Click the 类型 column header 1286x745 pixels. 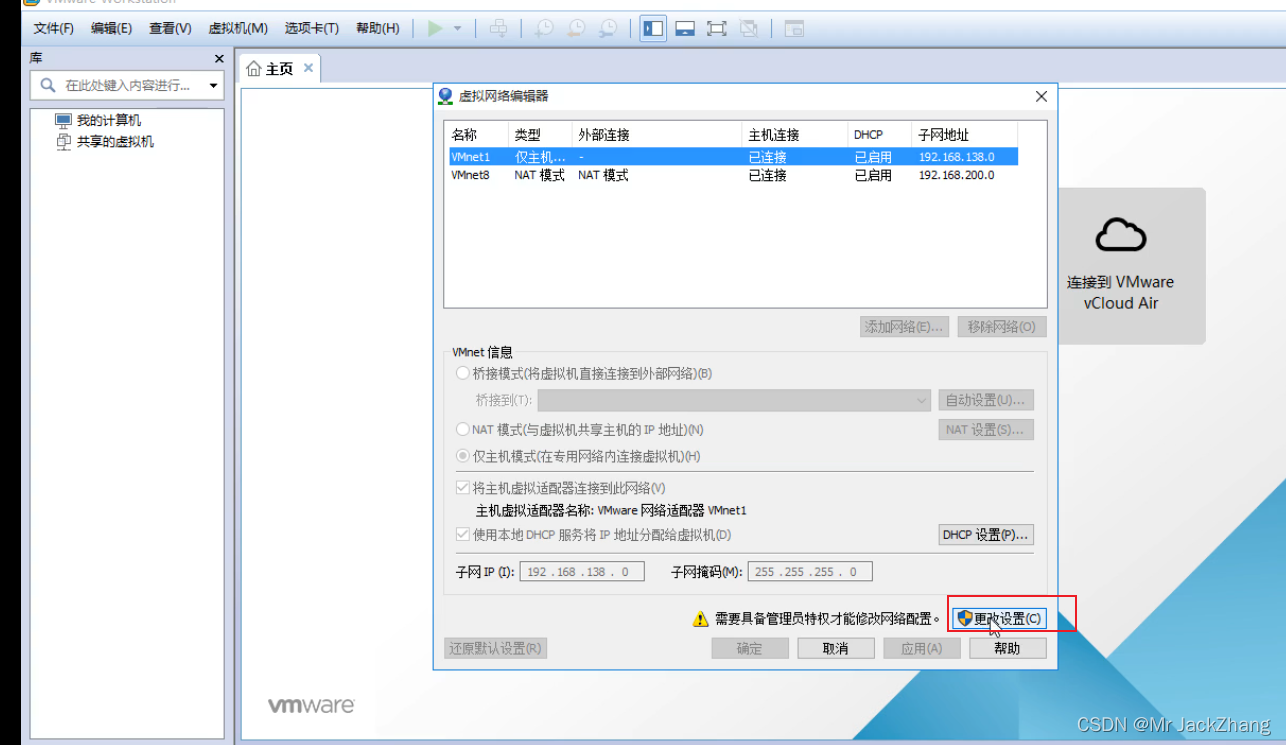[541, 135]
